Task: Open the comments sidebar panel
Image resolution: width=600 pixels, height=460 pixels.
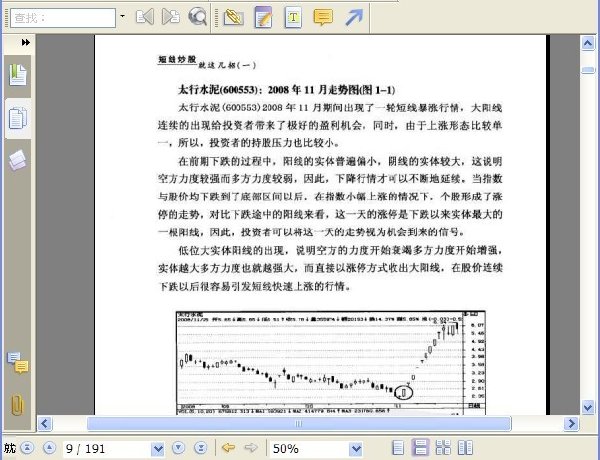Action: coord(18,362)
